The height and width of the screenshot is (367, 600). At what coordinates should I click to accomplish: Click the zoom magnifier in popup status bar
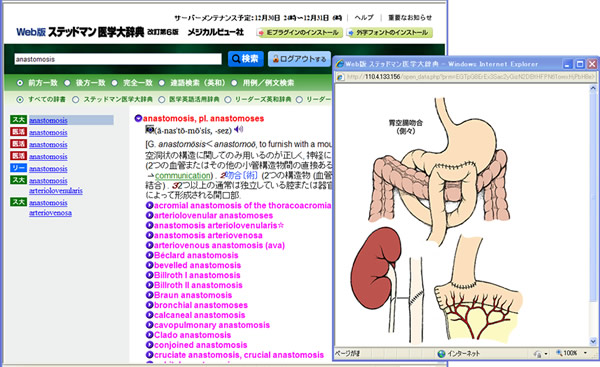point(559,353)
